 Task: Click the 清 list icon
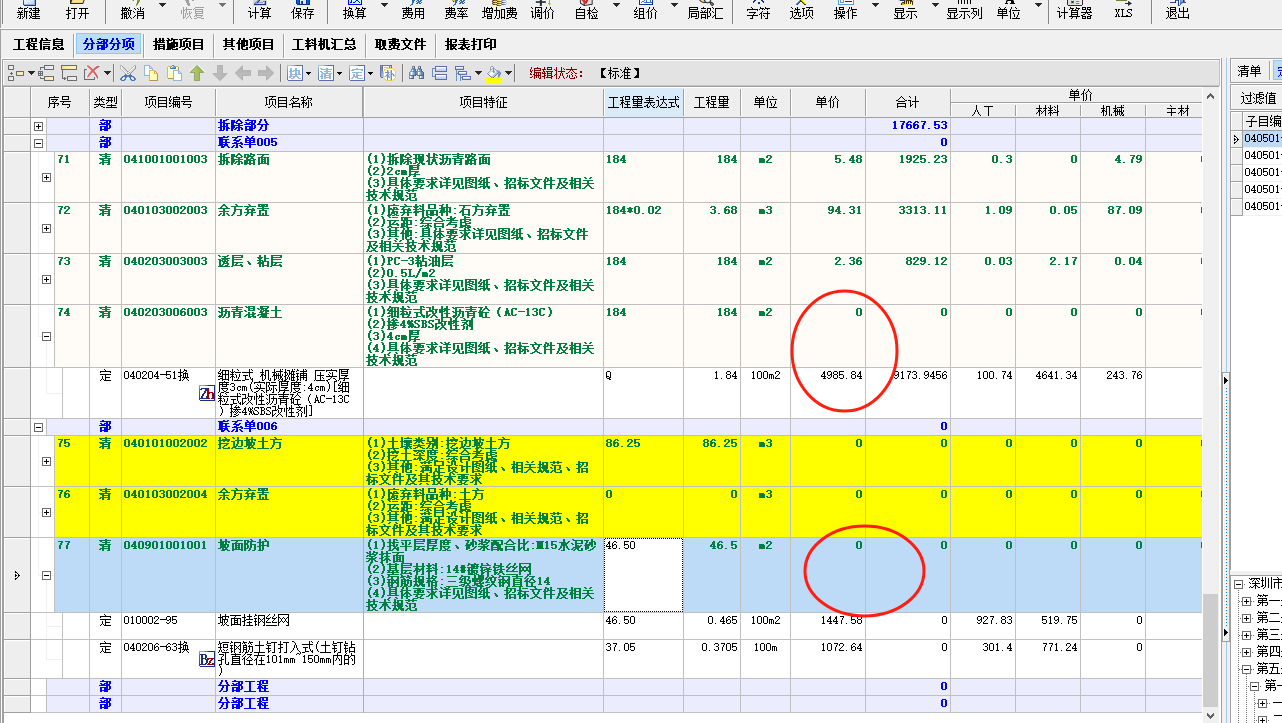(326, 73)
